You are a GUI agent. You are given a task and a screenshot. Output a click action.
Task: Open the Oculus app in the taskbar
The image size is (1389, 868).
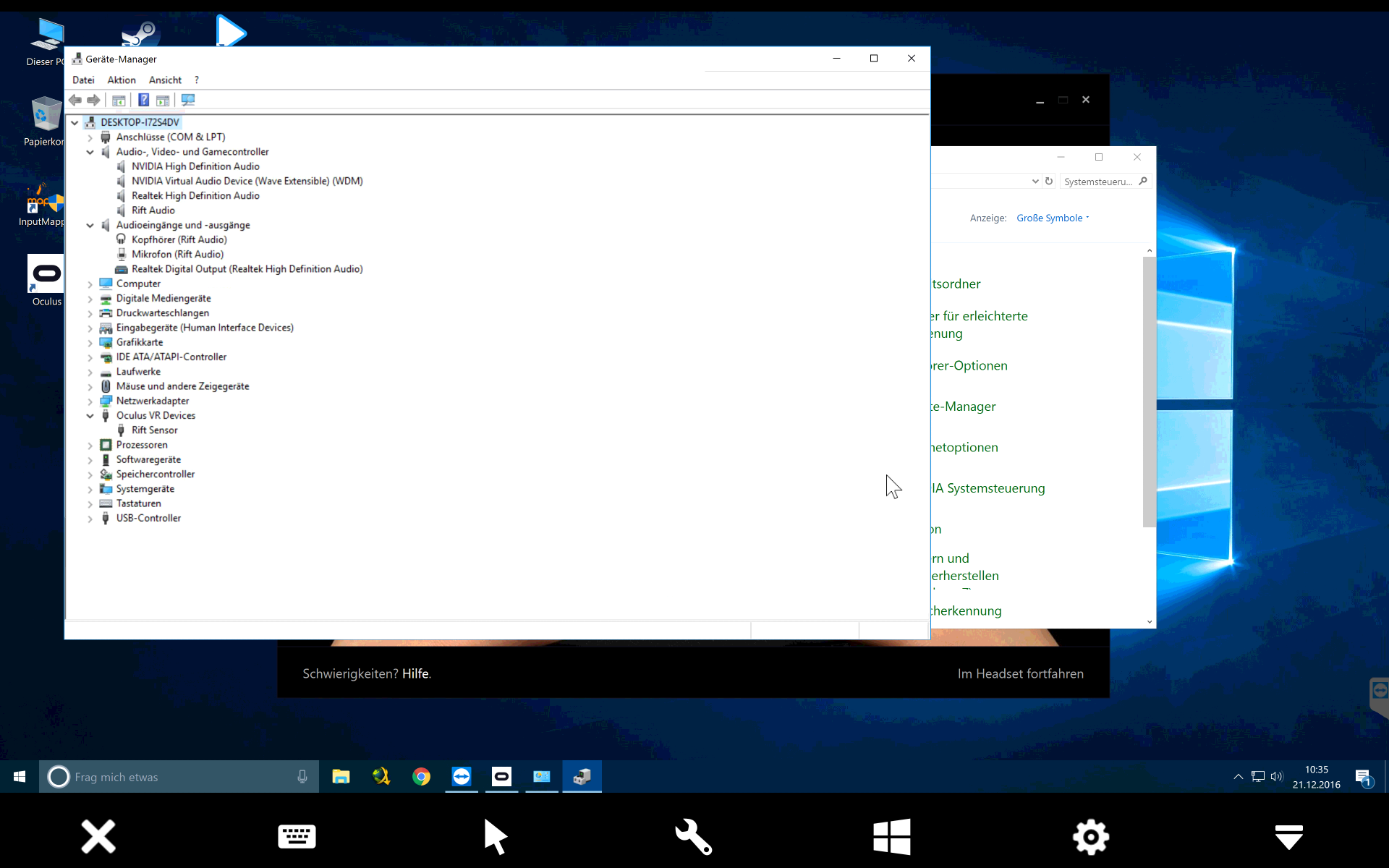click(501, 777)
